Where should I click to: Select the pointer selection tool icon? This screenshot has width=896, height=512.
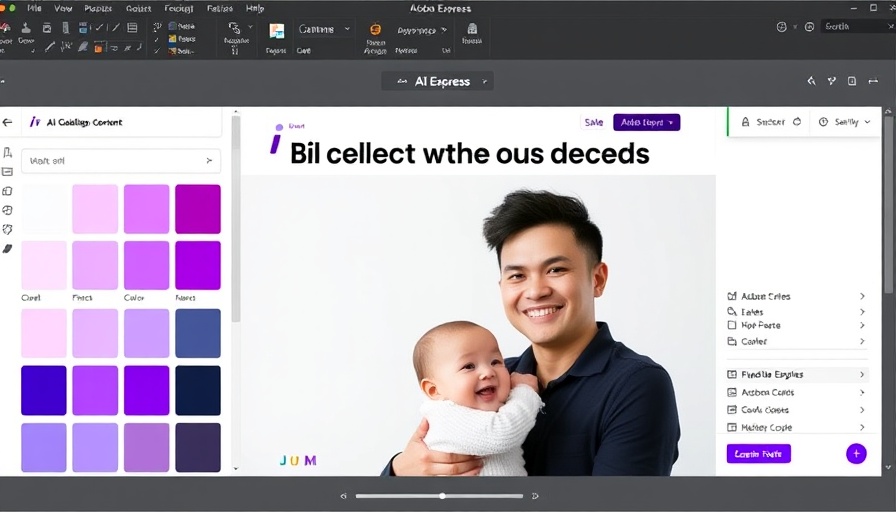(234, 27)
